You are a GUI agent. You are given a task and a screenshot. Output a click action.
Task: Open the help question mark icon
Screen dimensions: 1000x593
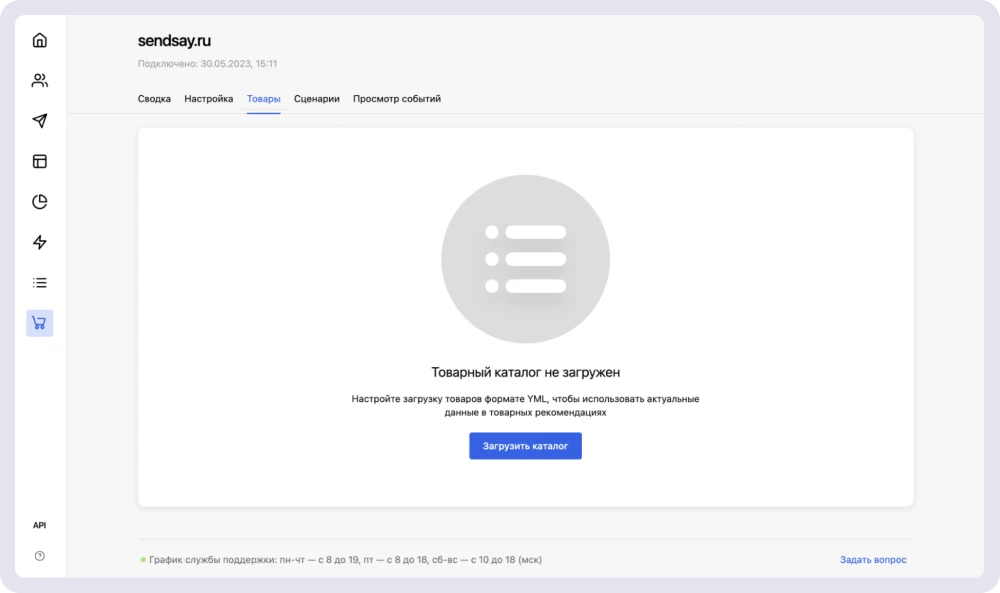click(x=40, y=556)
